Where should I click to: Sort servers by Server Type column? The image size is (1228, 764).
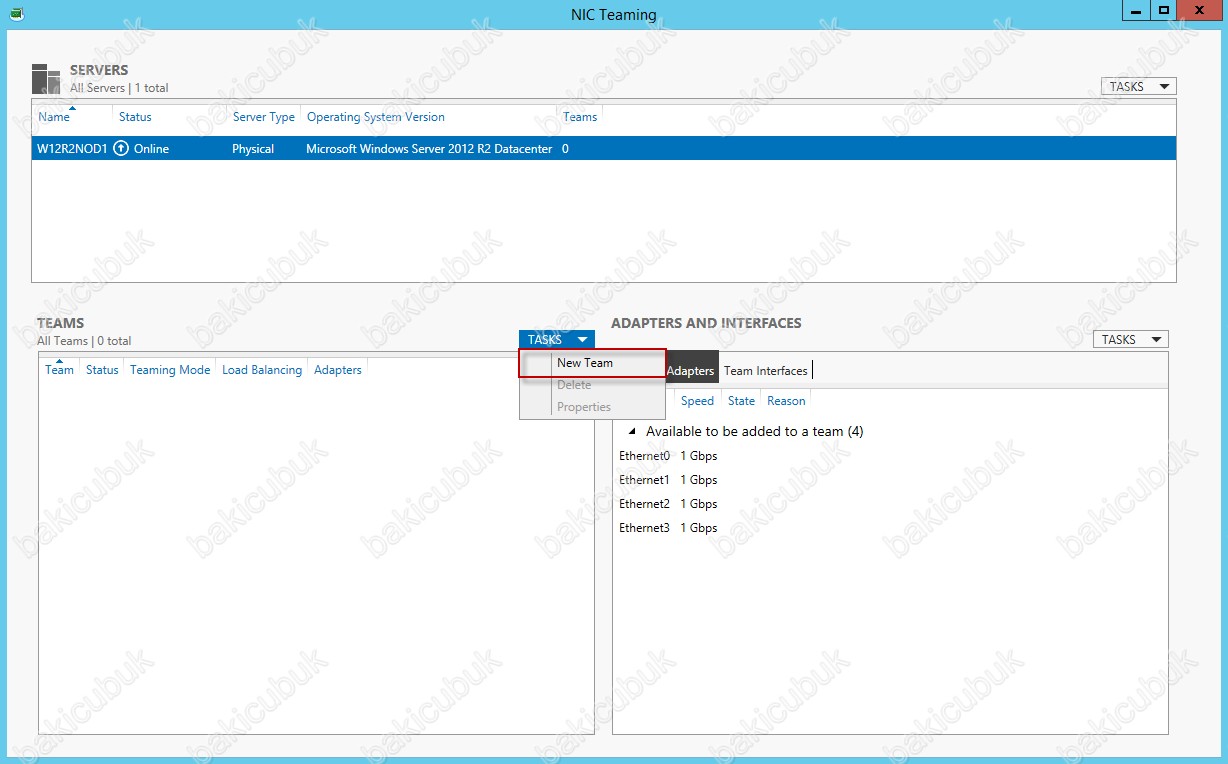click(x=264, y=117)
